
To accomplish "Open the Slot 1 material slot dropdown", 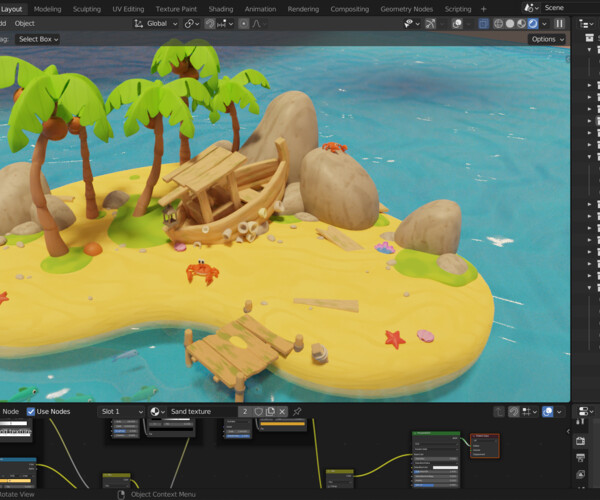I will [121, 412].
